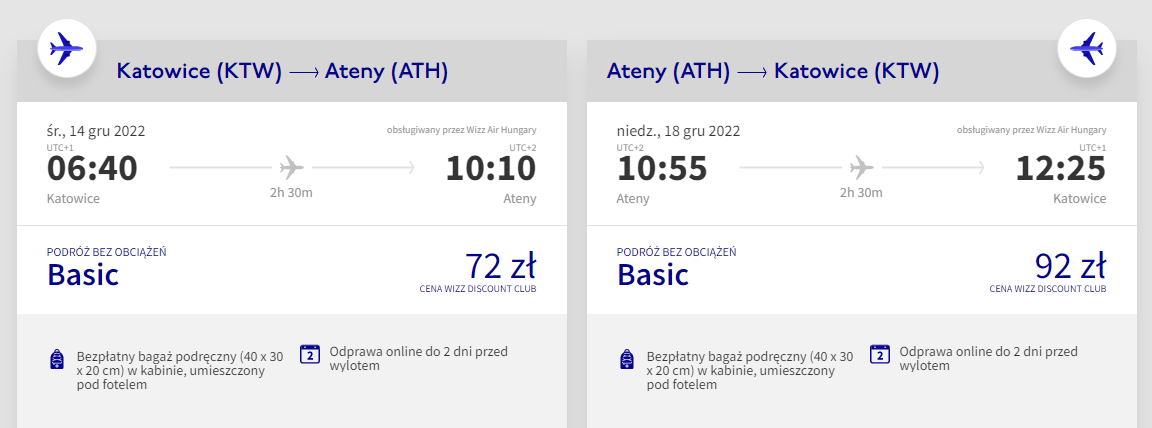Click the gray airplane icon on outbound route
Viewport: 1152px width, 428px height.
[x=292, y=167]
